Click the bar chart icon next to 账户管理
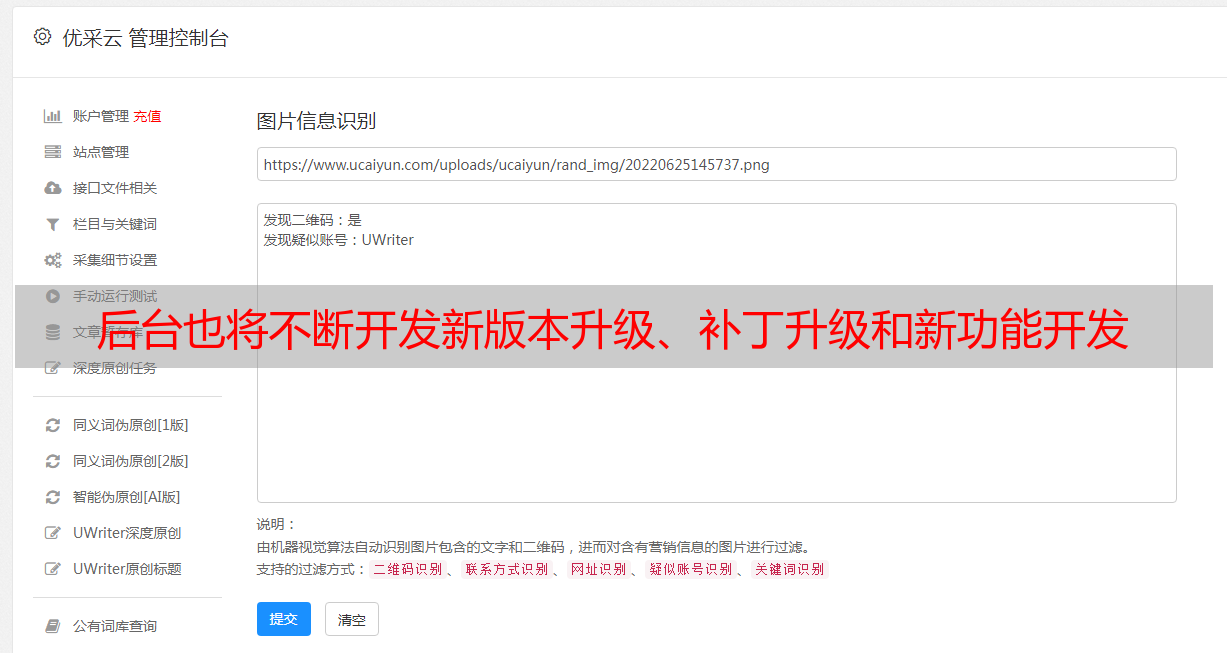The width and height of the screenshot is (1227, 653). 53,116
